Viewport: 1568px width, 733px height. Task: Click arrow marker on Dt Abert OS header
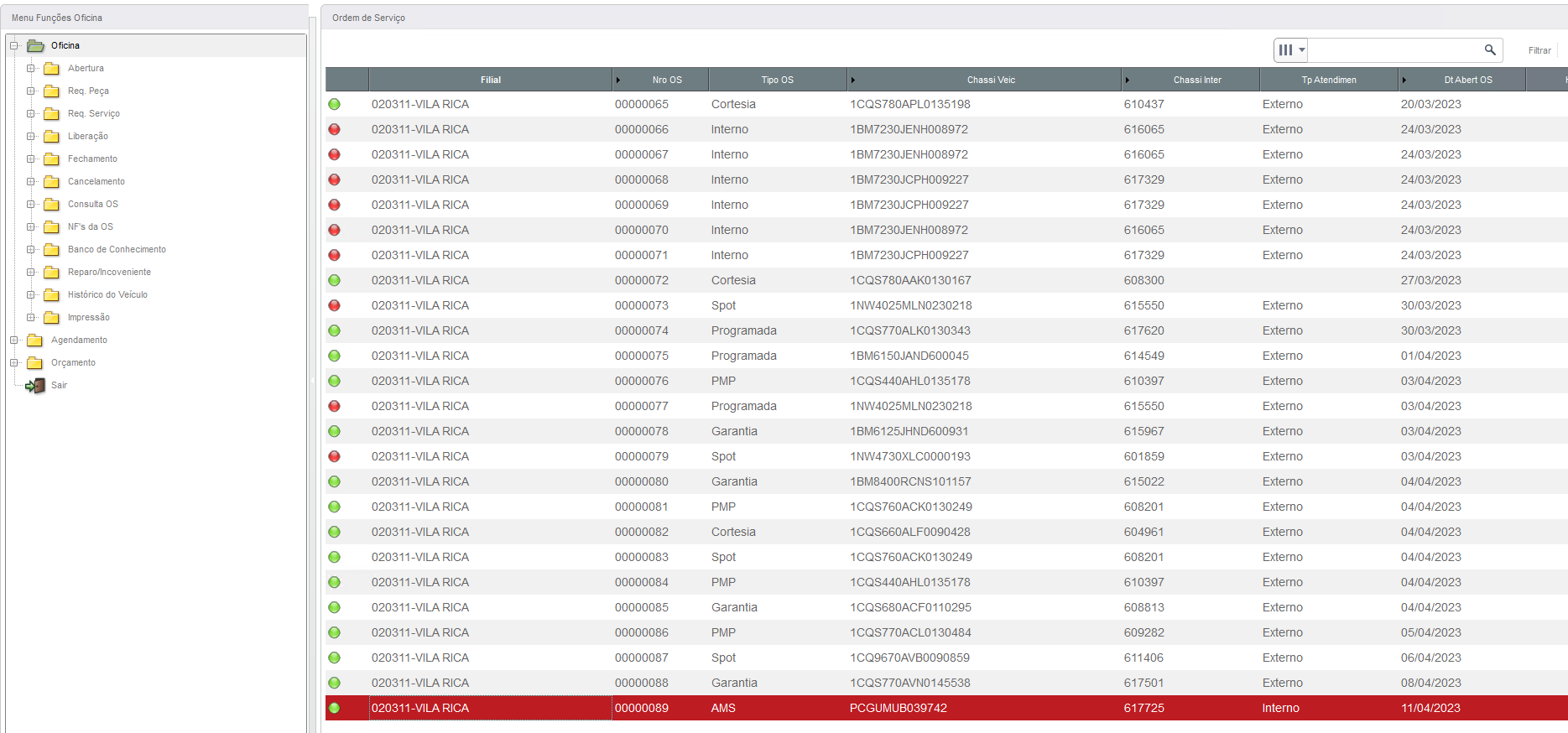coord(1404,81)
